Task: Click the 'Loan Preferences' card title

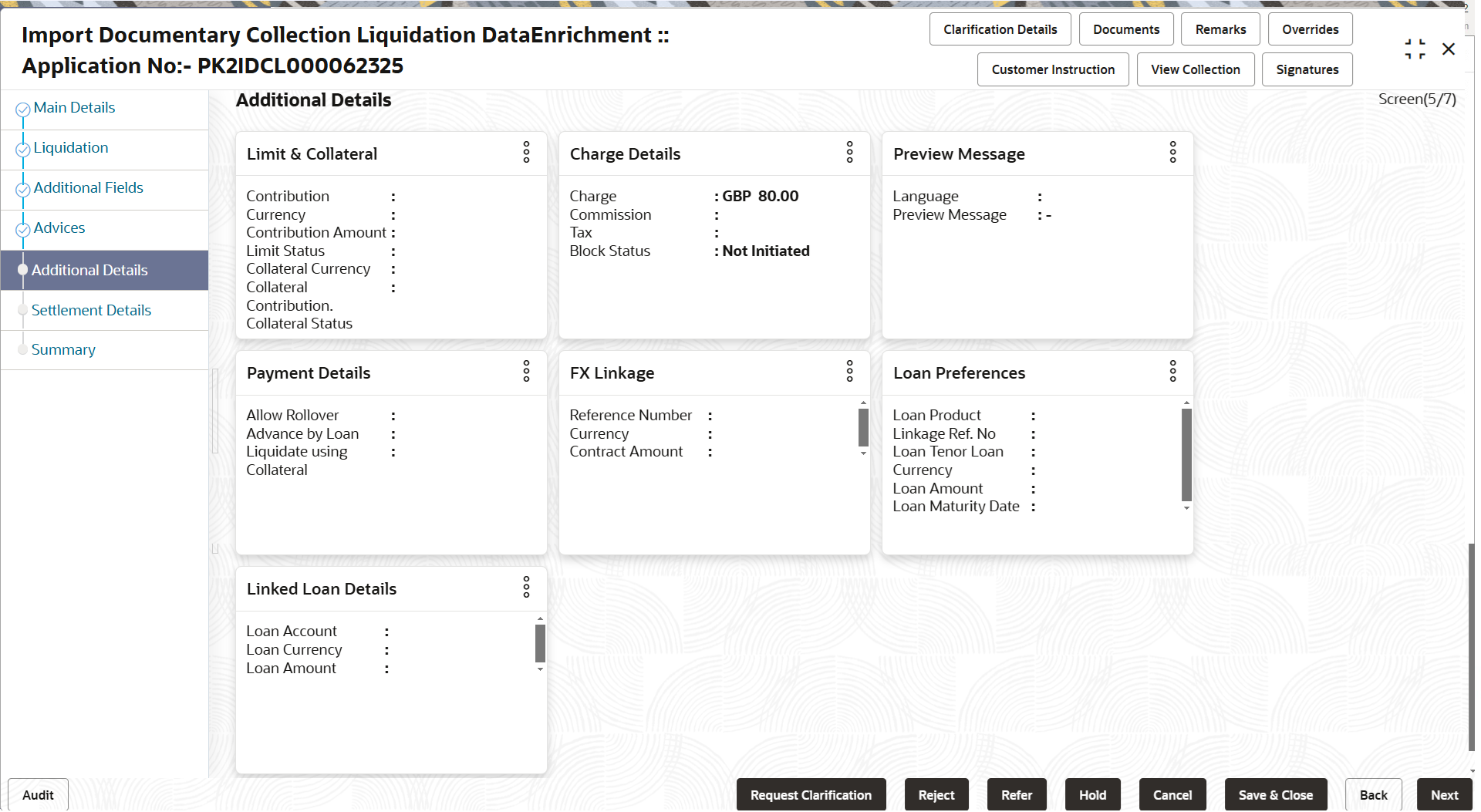Action: (x=959, y=373)
